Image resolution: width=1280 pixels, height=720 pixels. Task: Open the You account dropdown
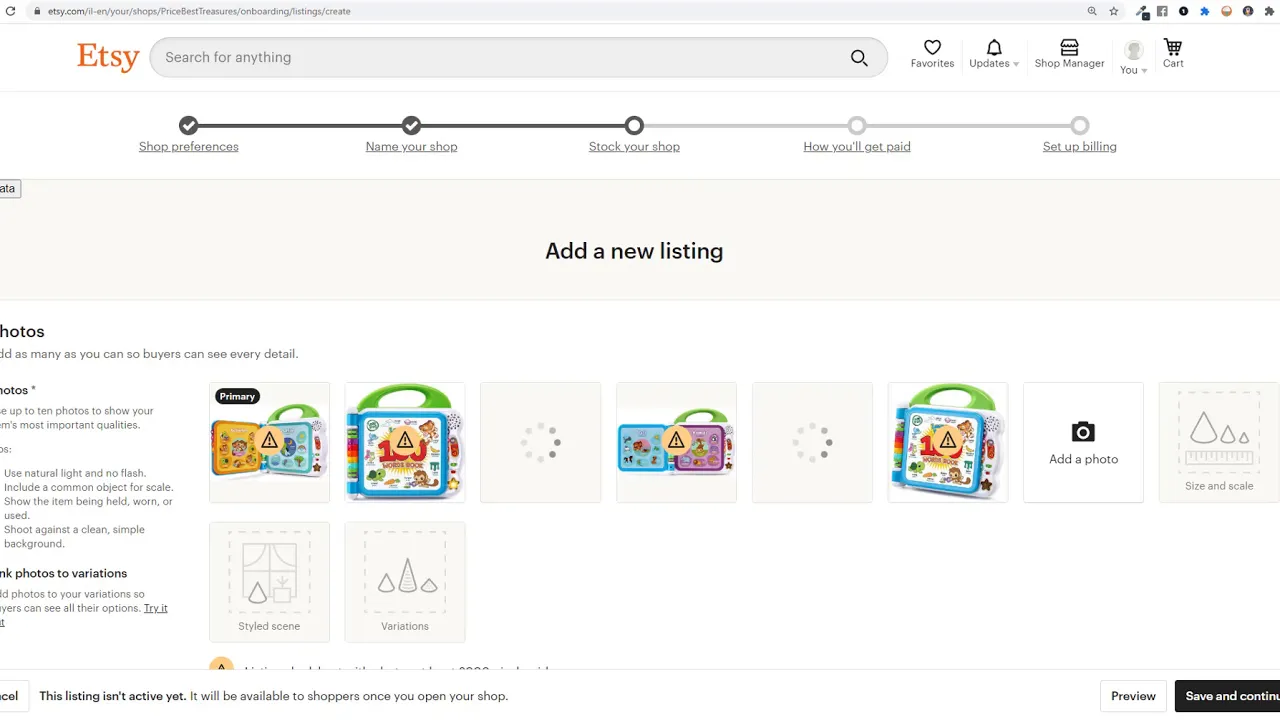click(1133, 58)
